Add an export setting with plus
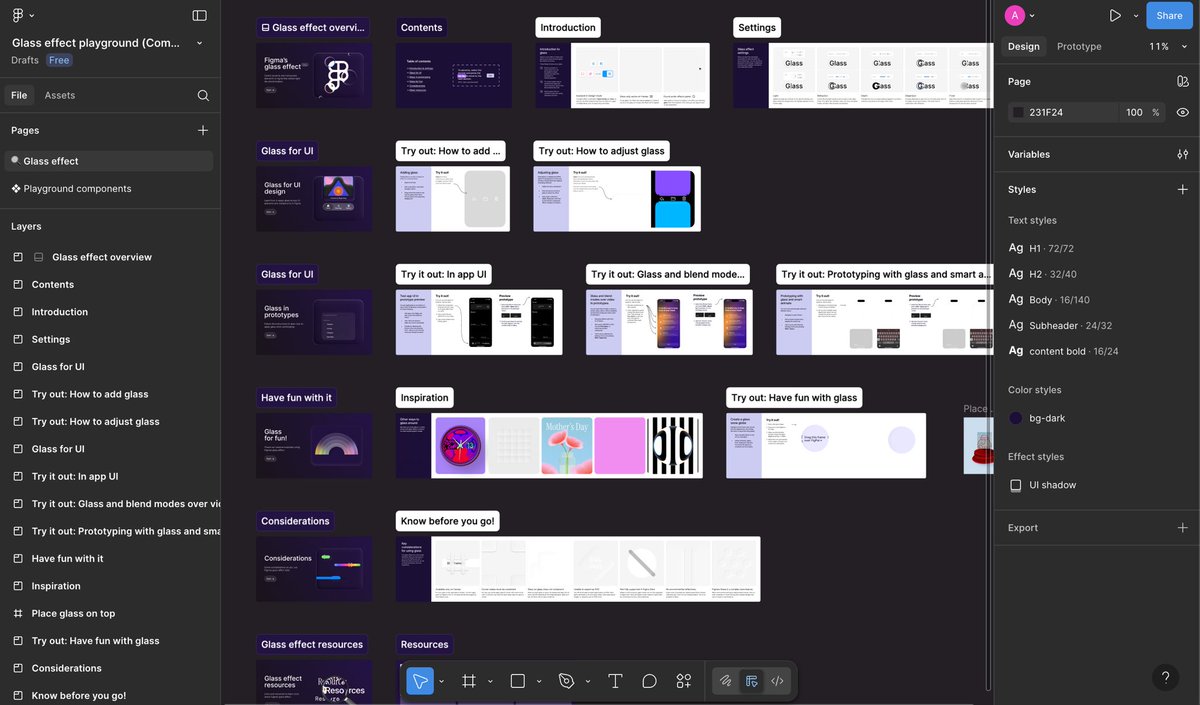 point(1183,527)
